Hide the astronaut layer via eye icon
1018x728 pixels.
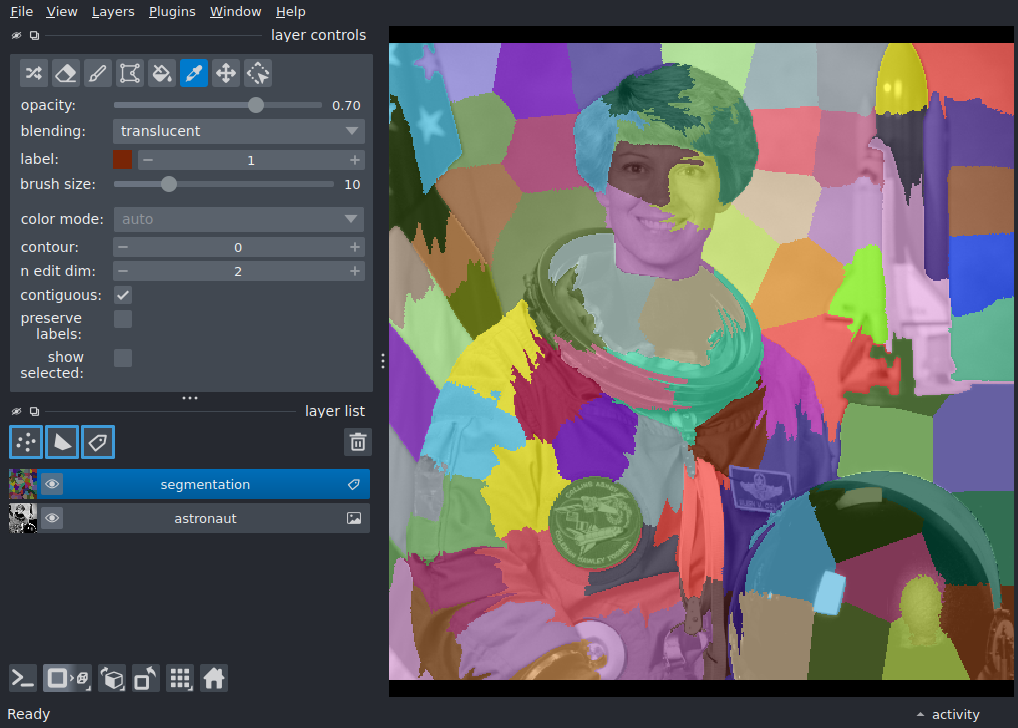(52, 518)
